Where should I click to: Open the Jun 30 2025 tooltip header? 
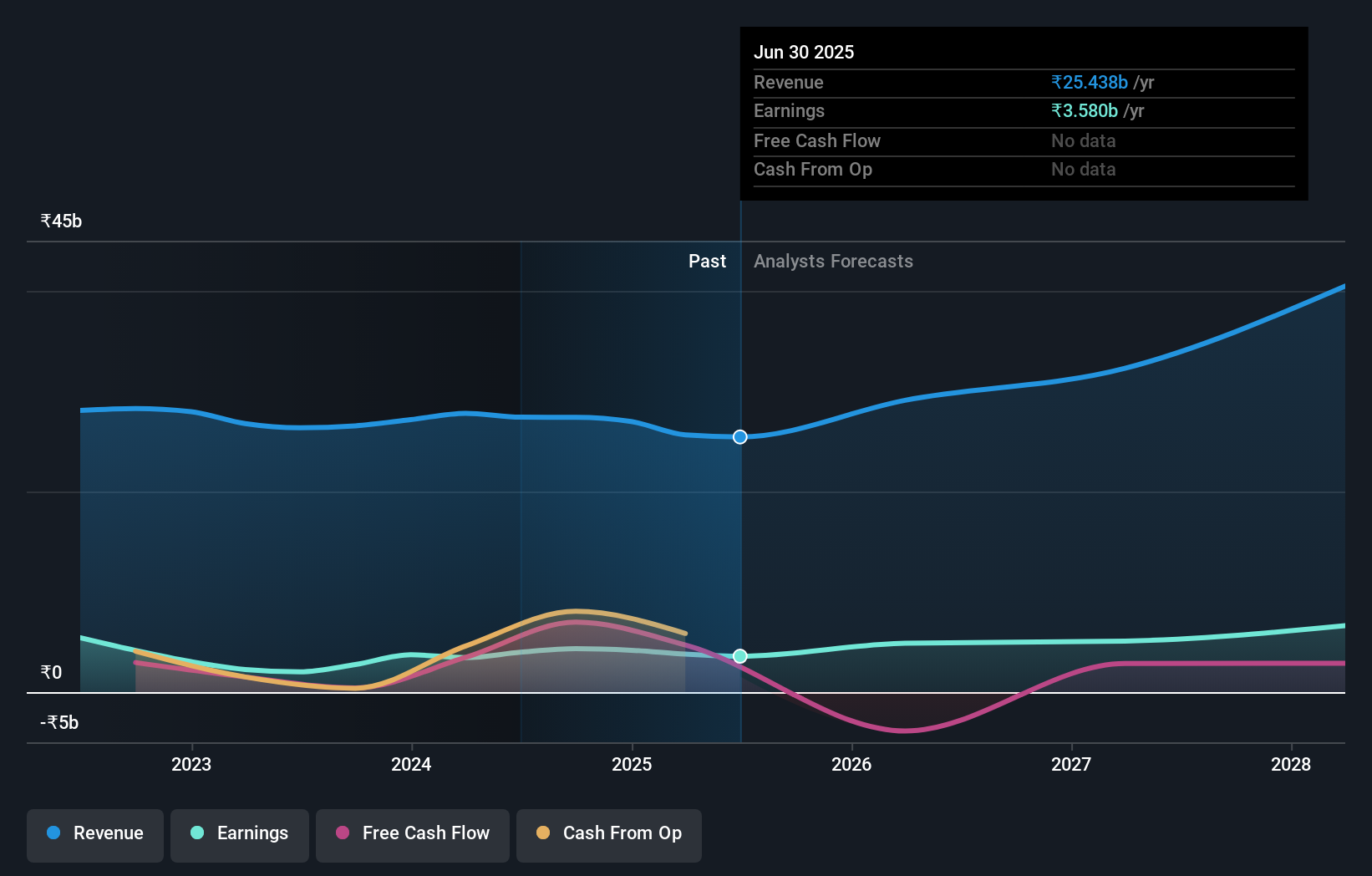[805, 51]
